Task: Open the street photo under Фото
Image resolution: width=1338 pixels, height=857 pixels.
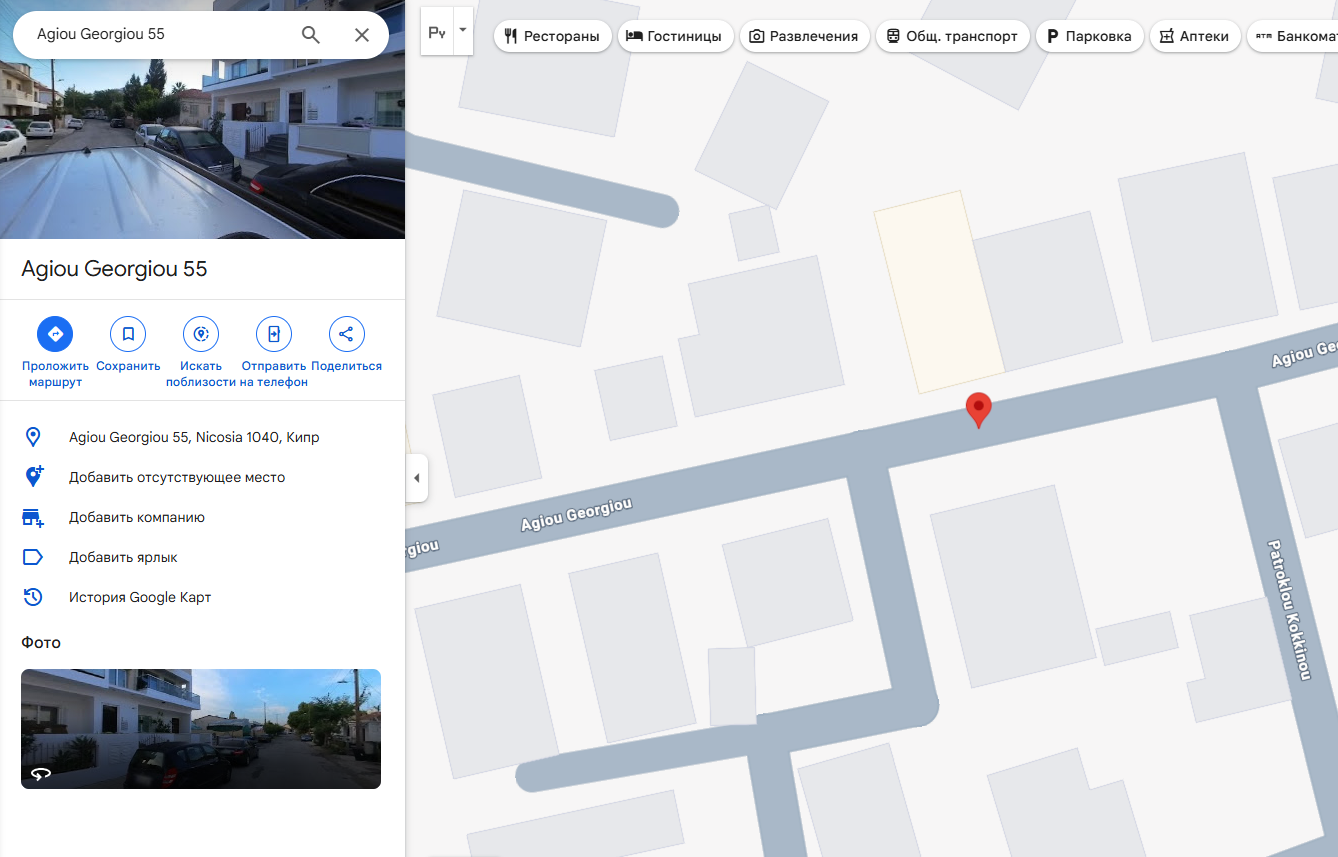Action: 201,729
